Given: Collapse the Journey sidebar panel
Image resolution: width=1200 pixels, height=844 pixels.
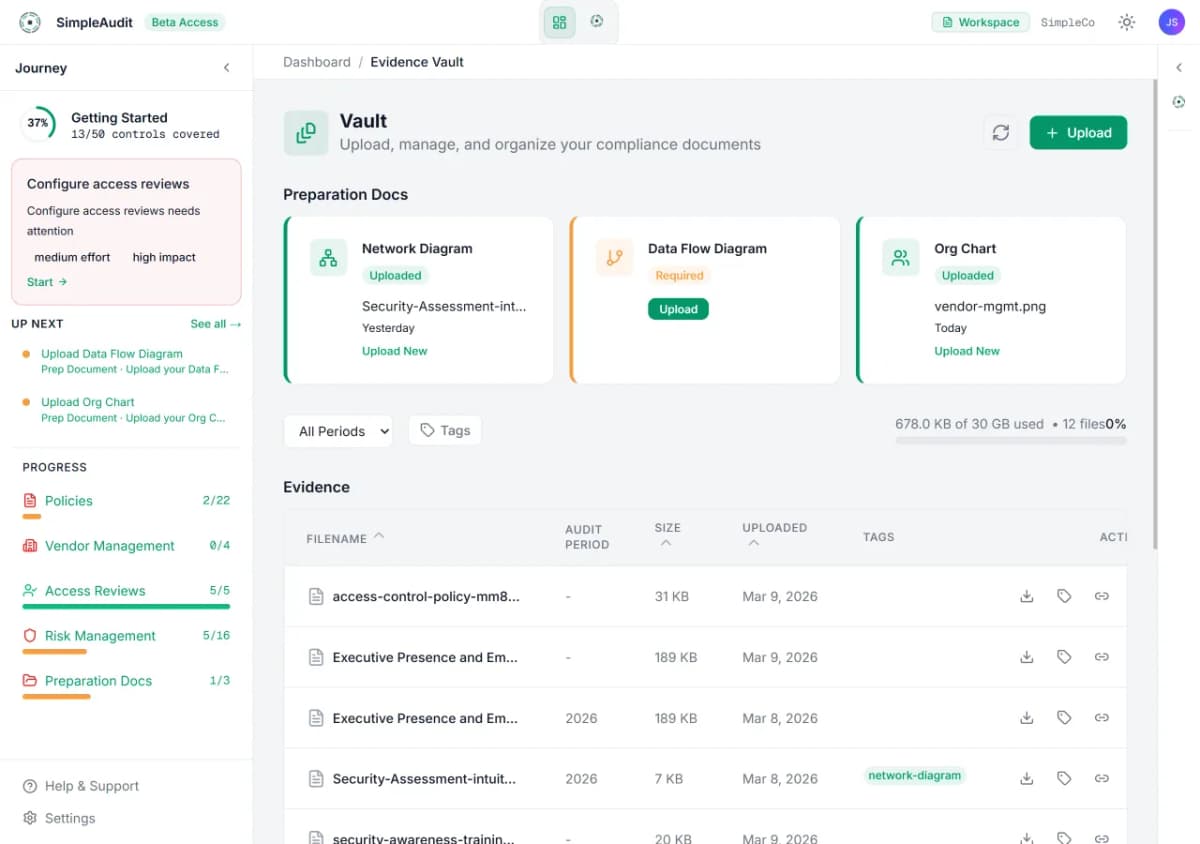Looking at the screenshot, I should tap(226, 68).
